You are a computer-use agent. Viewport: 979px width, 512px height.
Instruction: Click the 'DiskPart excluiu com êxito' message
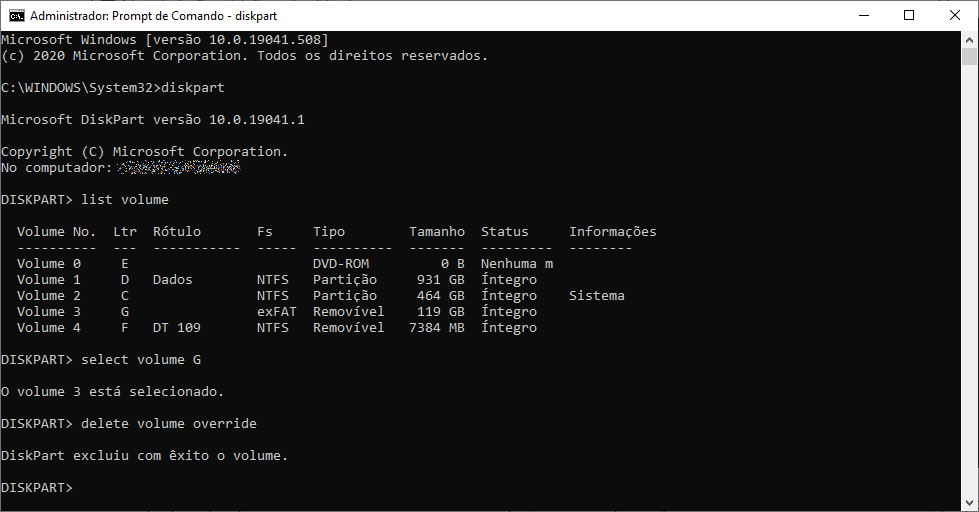144,456
